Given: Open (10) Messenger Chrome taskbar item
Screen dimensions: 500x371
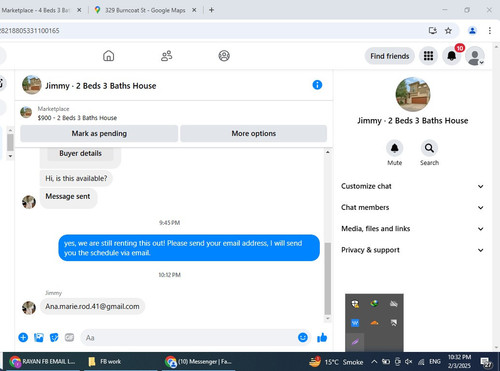Looking at the screenshot, I should [x=199, y=362].
